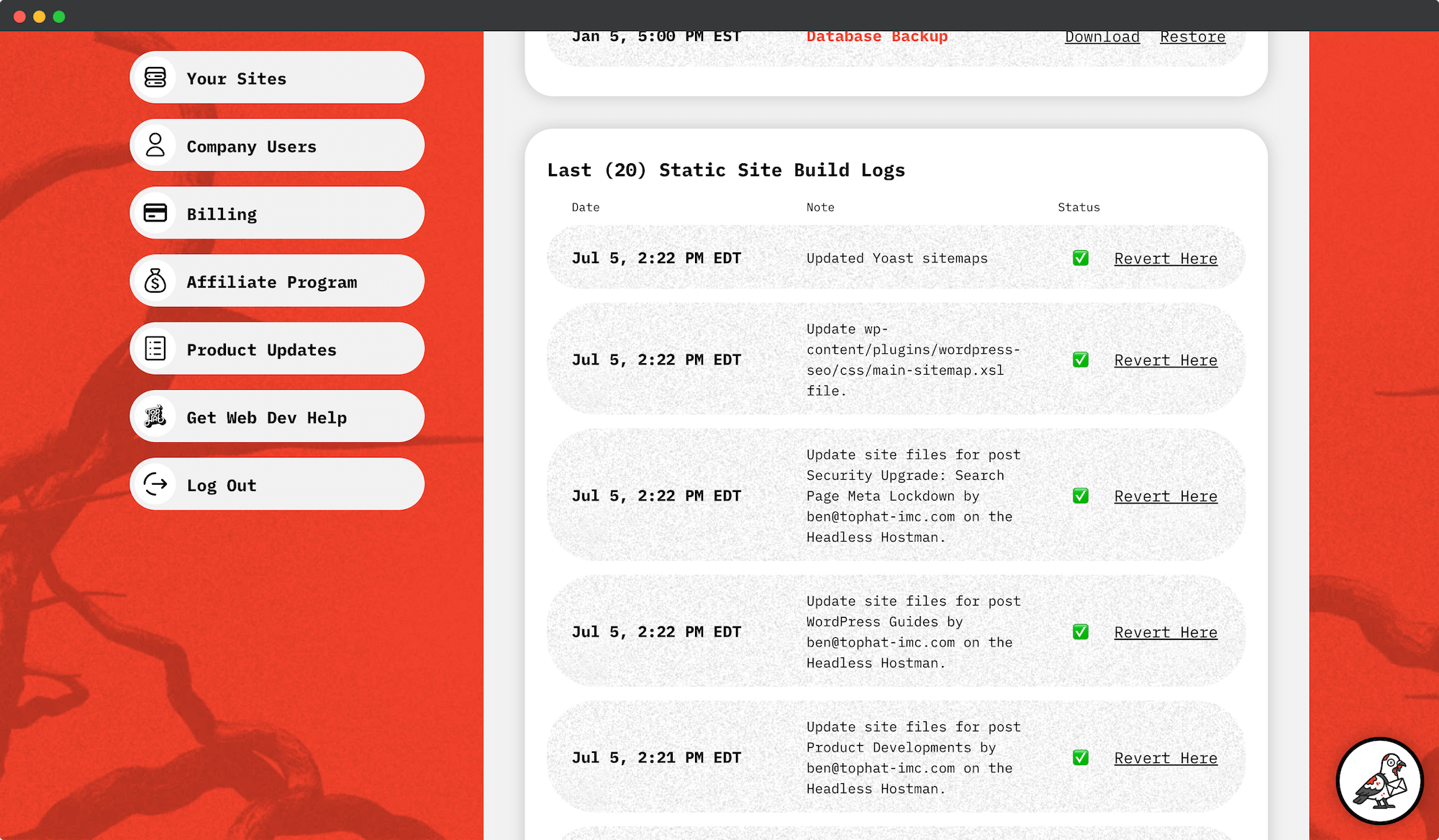The width and height of the screenshot is (1439, 840).
Task: Click the red window close button
Action: pyautogui.click(x=19, y=17)
